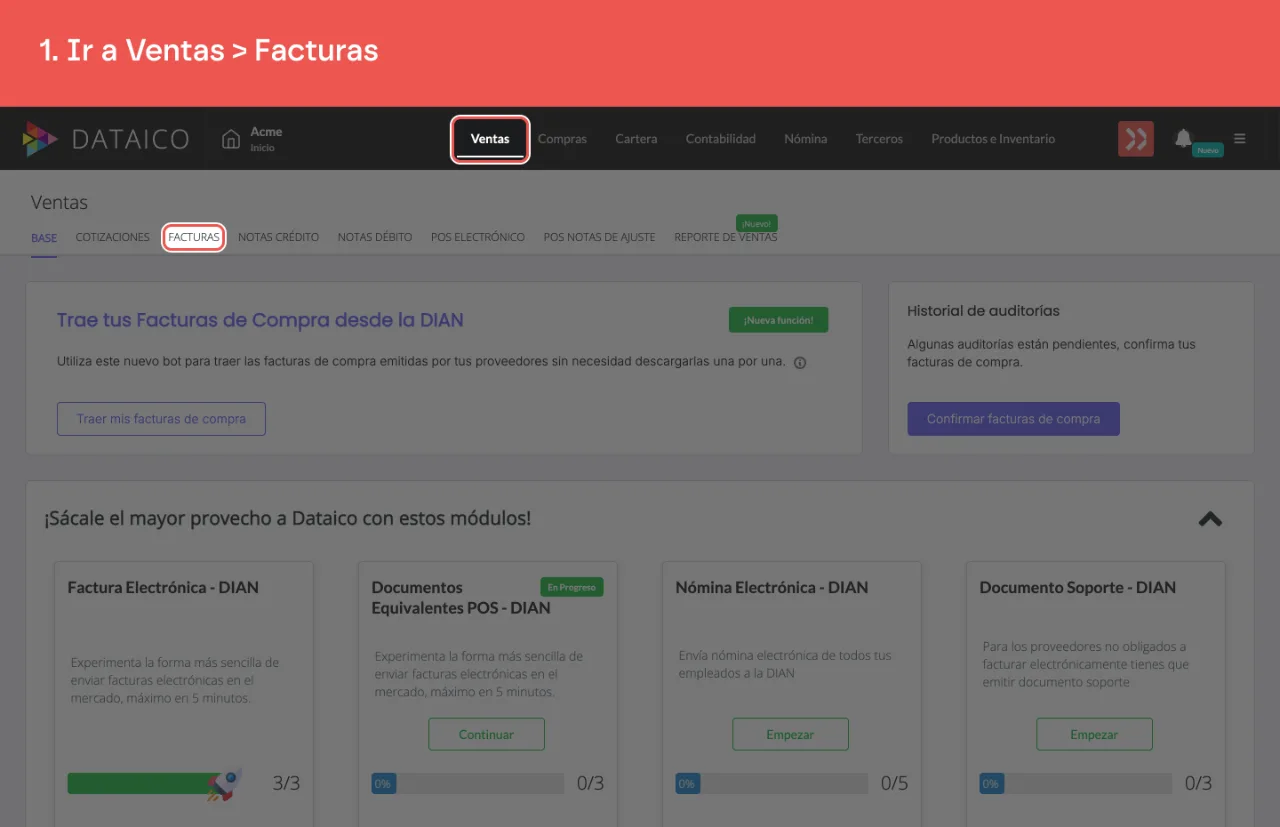This screenshot has height=827, width=1280.
Task: Click Traer mis facturas de compra button
Action: (161, 419)
